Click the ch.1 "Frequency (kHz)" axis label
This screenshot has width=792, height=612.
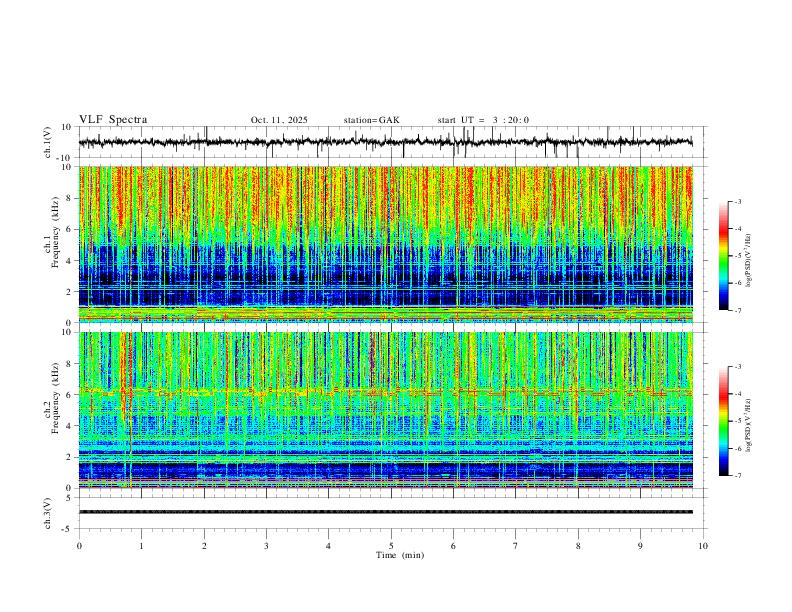(55, 233)
